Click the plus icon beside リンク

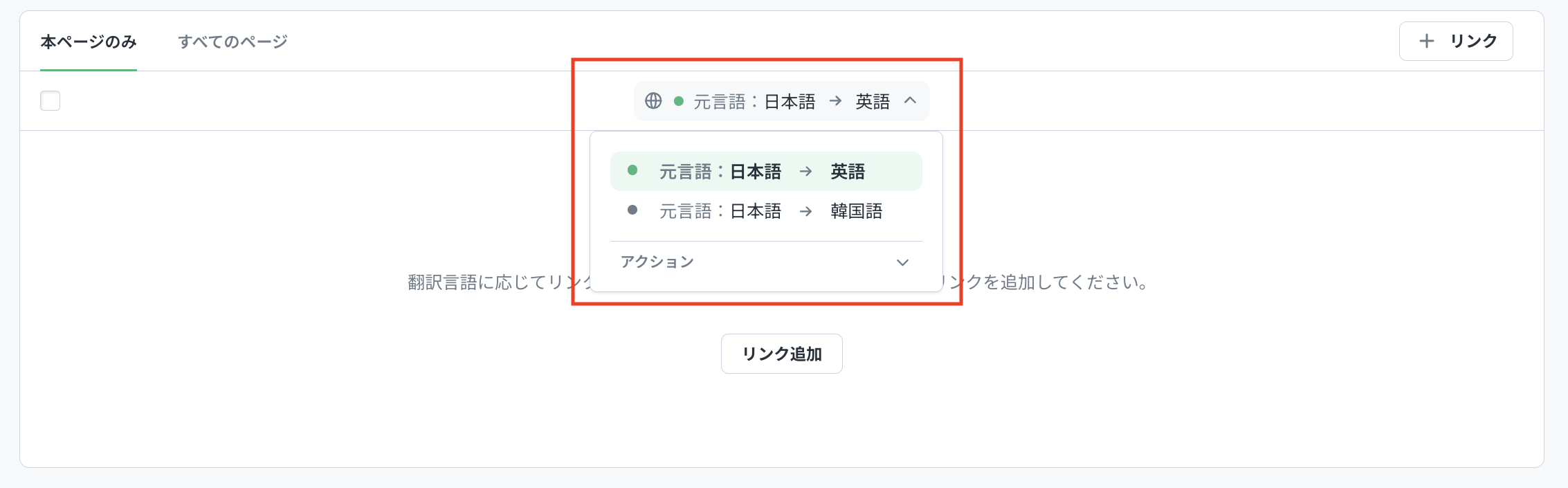click(x=1426, y=42)
